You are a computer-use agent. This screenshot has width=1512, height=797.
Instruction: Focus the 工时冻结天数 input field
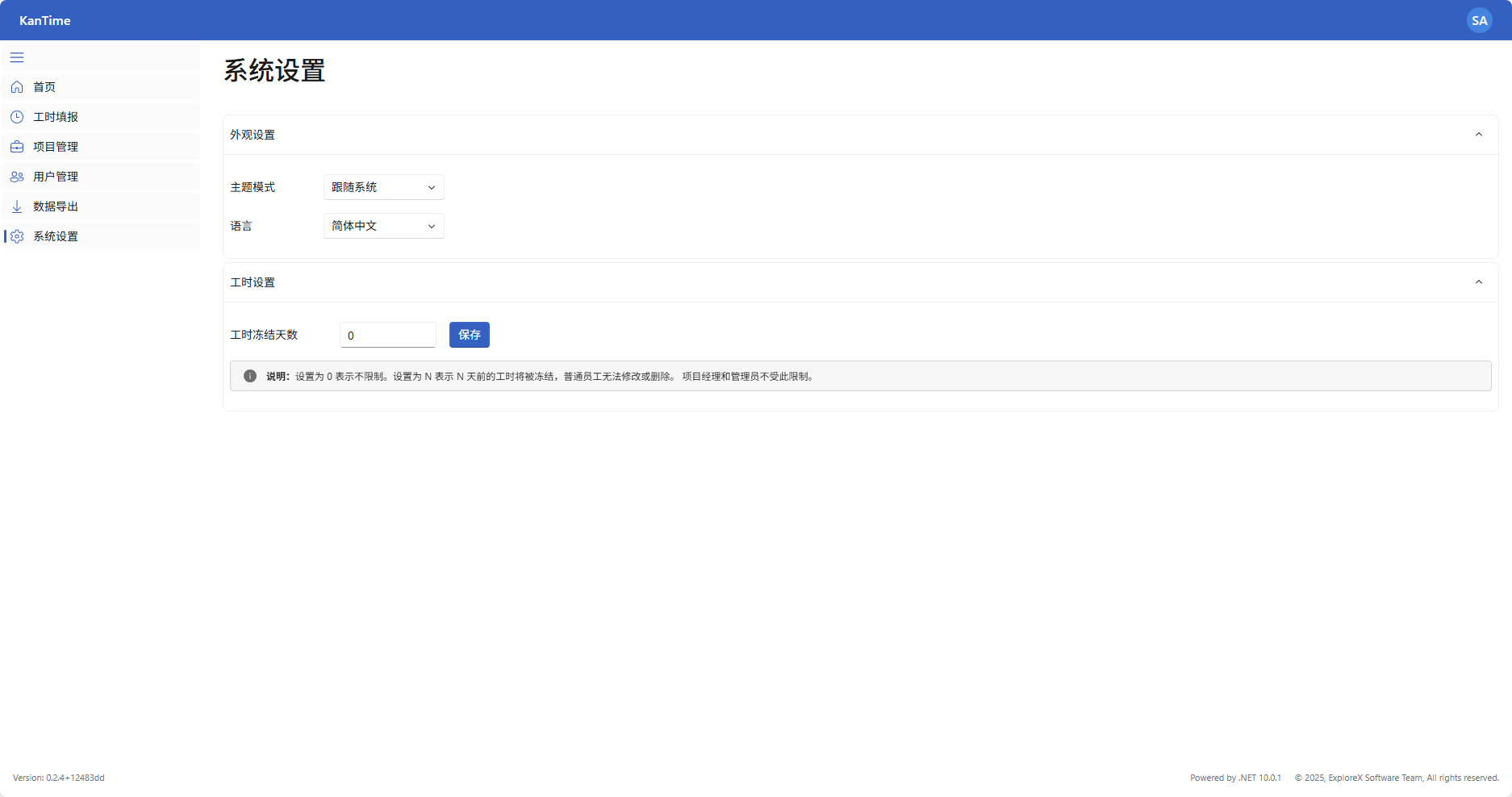point(387,335)
